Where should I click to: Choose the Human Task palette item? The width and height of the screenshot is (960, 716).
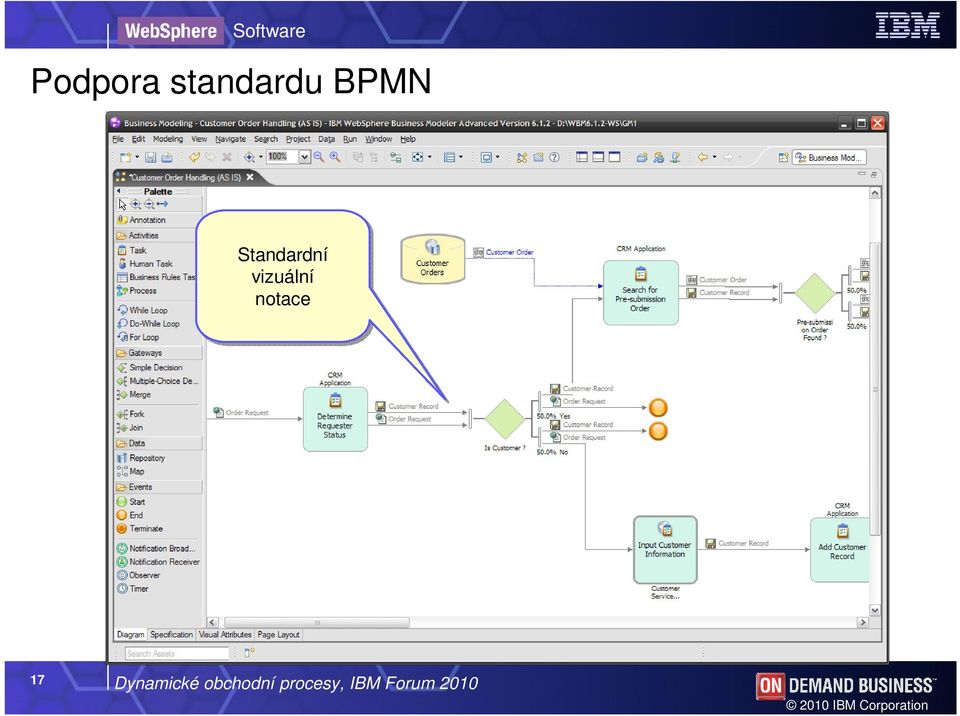coord(144,264)
